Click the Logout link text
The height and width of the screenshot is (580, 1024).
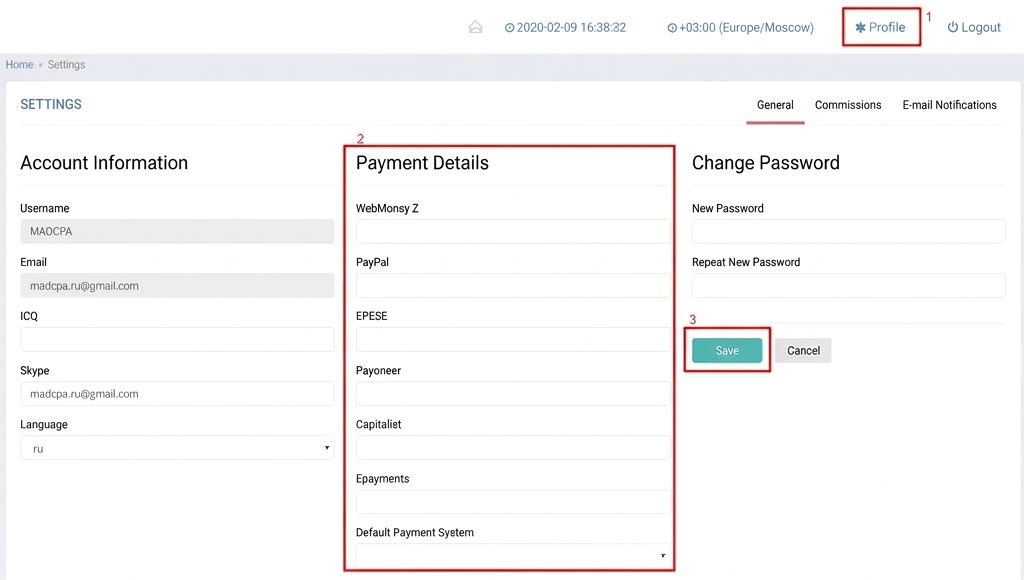coord(981,27)
